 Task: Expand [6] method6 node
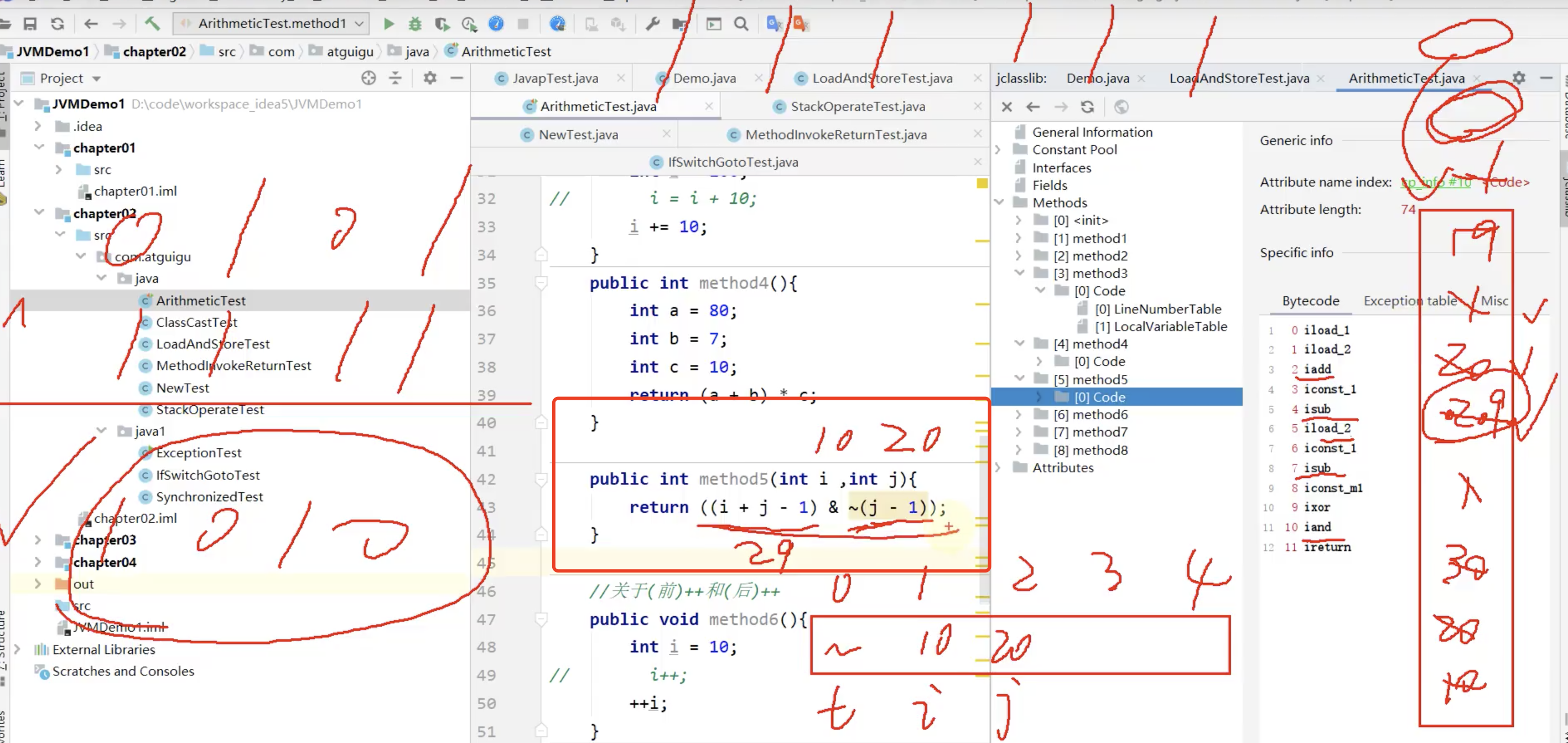tap(1019, 415)
